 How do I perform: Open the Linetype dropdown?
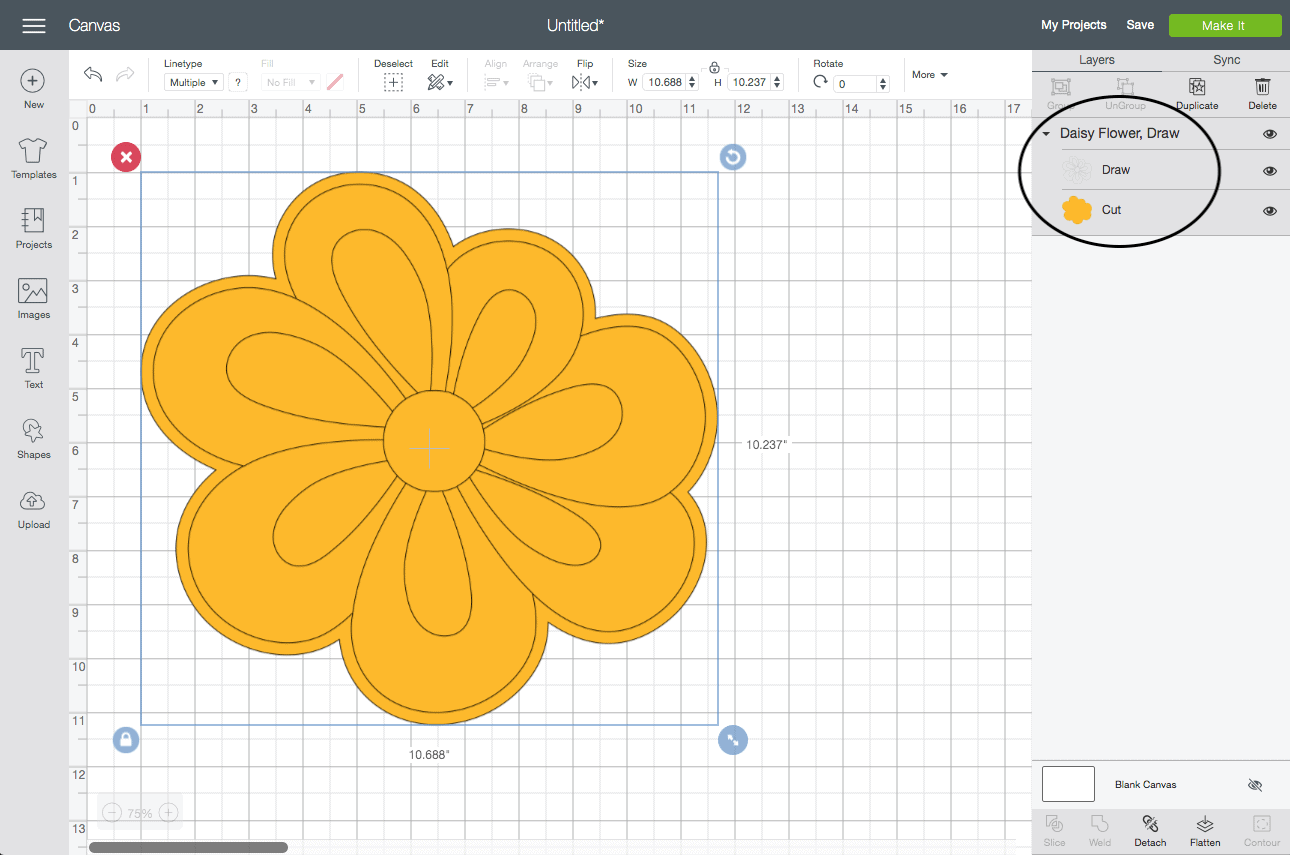(193, 83)
